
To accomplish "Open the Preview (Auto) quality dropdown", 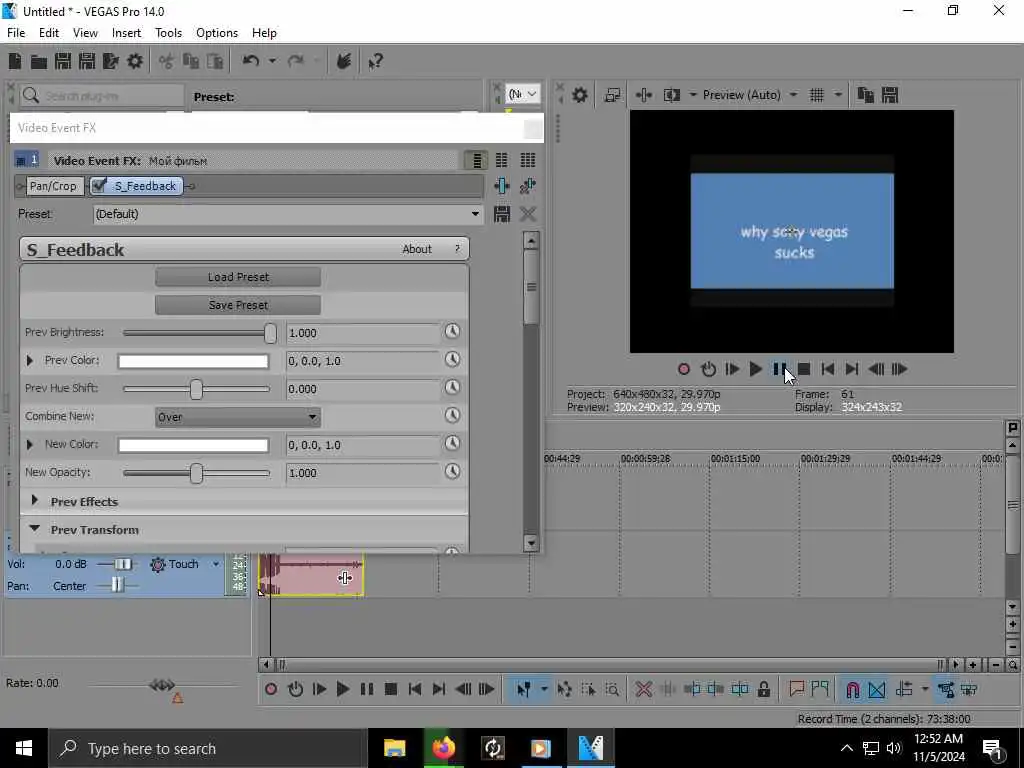I will click(793, 95).
